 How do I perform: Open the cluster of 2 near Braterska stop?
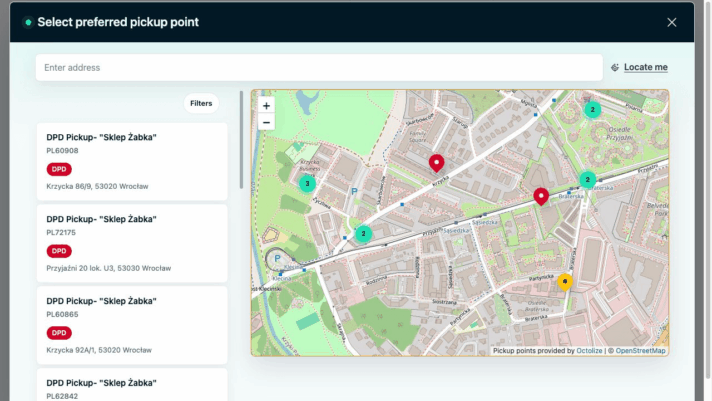click(588, 179)
